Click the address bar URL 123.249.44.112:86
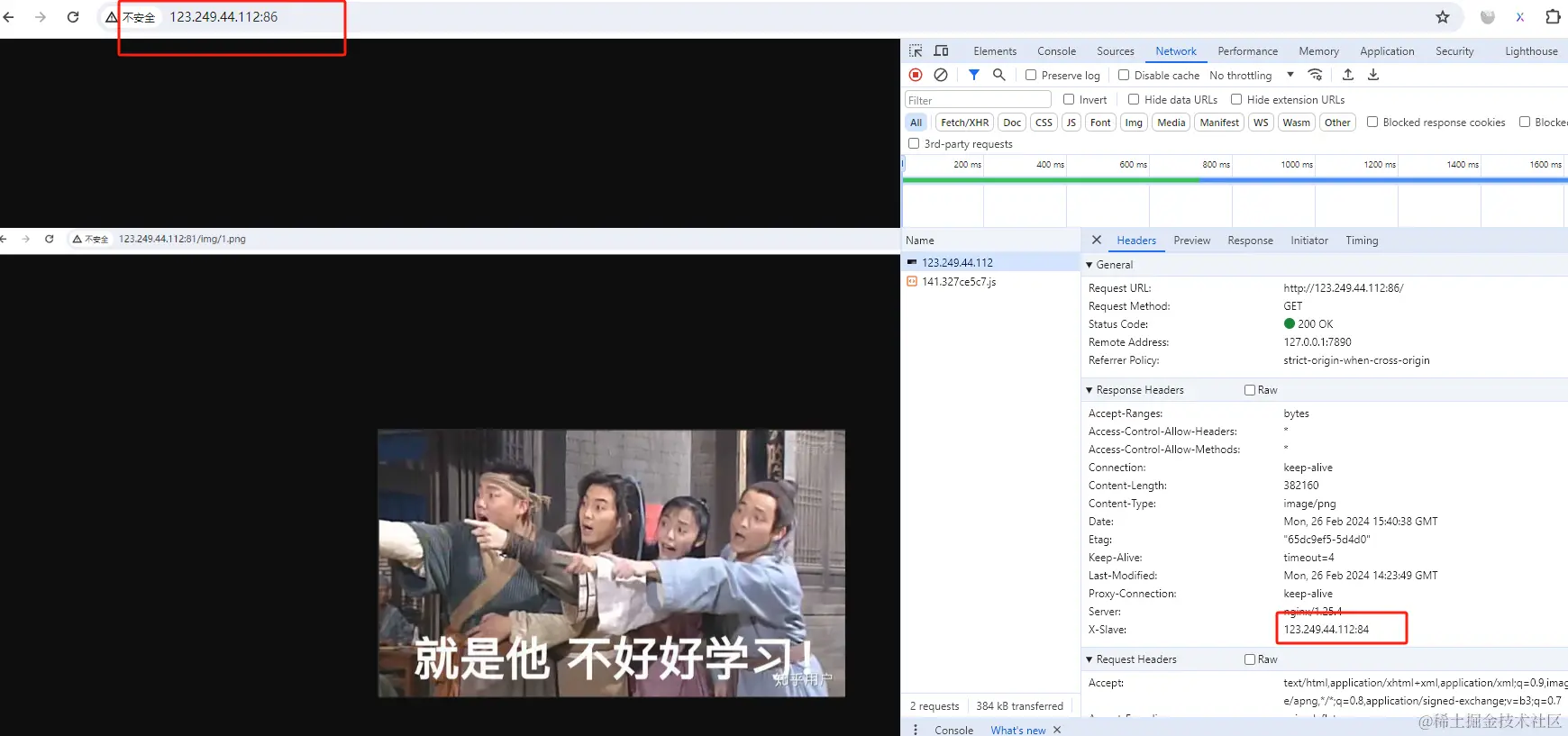The width and height of the screenshot is (1568, 736). pos(223,17)
